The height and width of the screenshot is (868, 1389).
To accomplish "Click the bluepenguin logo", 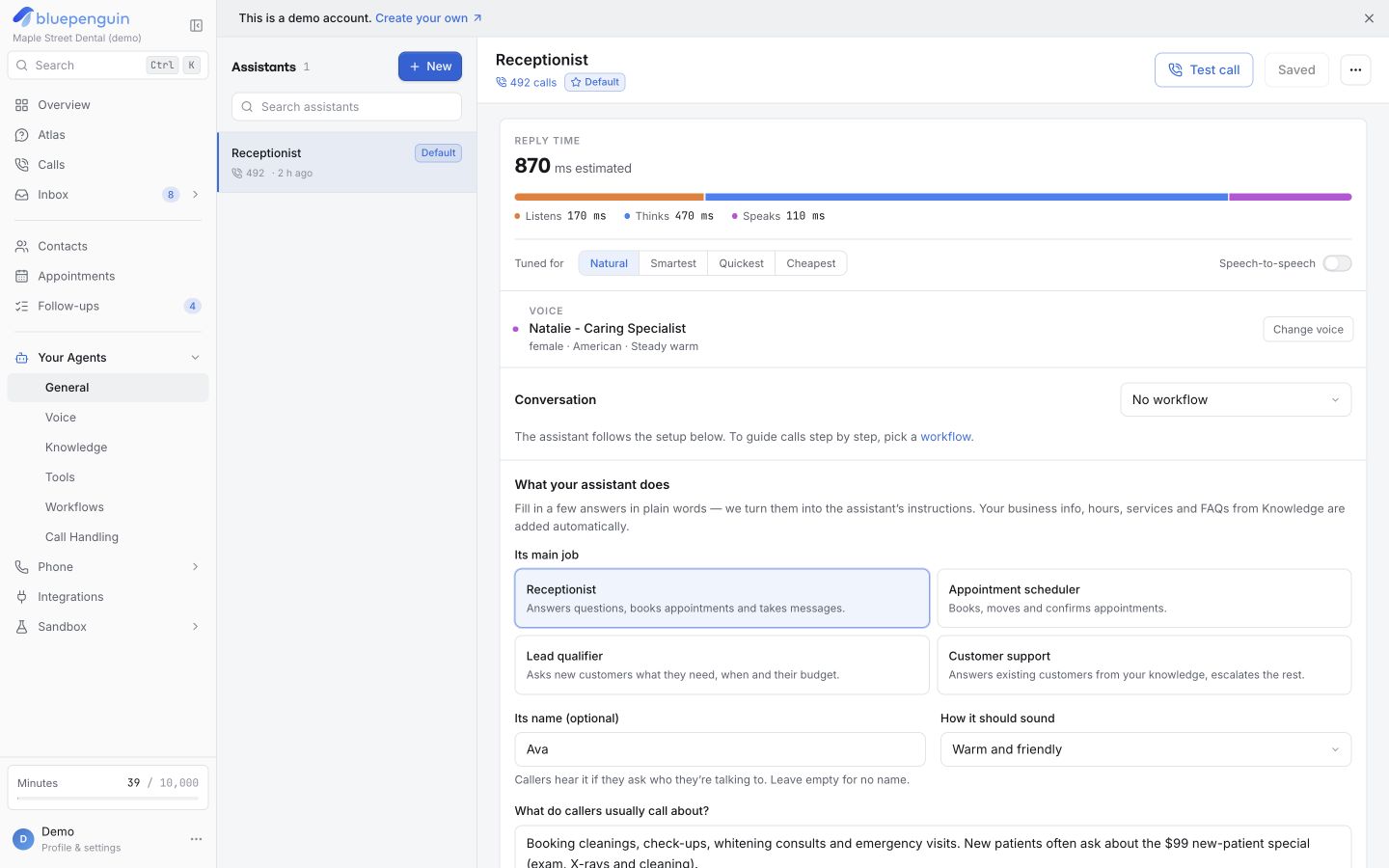I will tap(71, 18).
